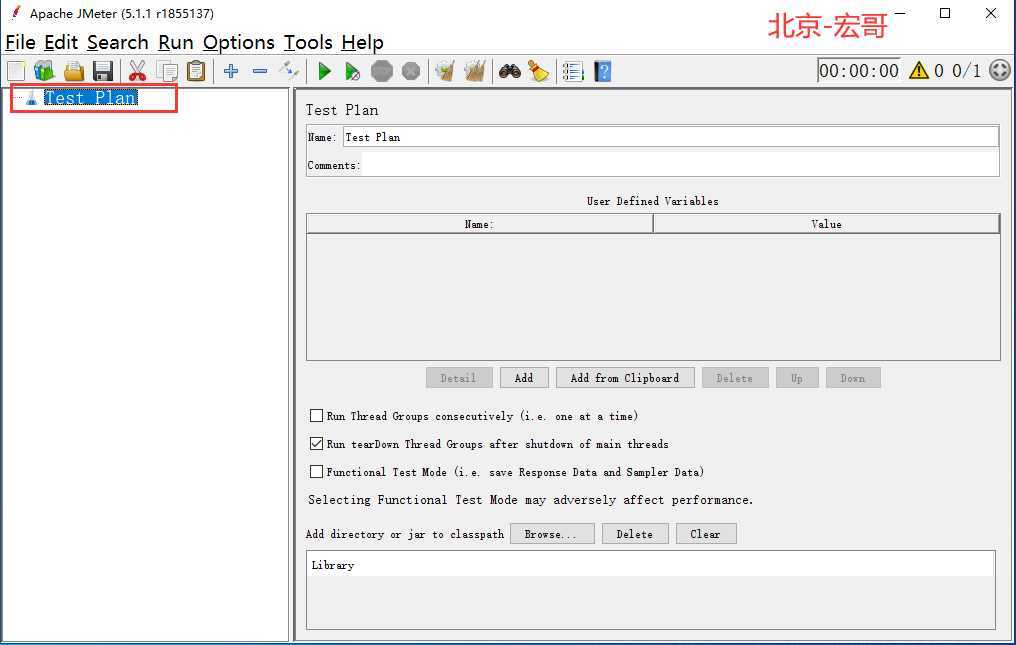Click the Cut scissors icon
Screen dimensions: 1016x645
137,71
